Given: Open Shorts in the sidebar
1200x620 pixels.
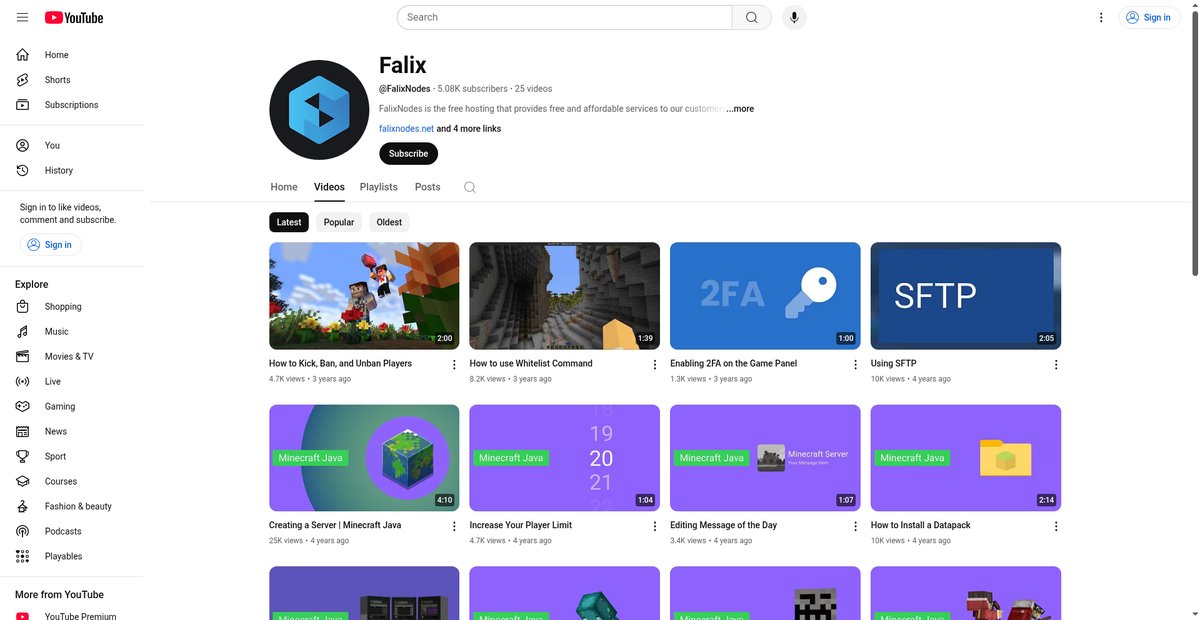Looking at the screenshot, I should point(72,80).
